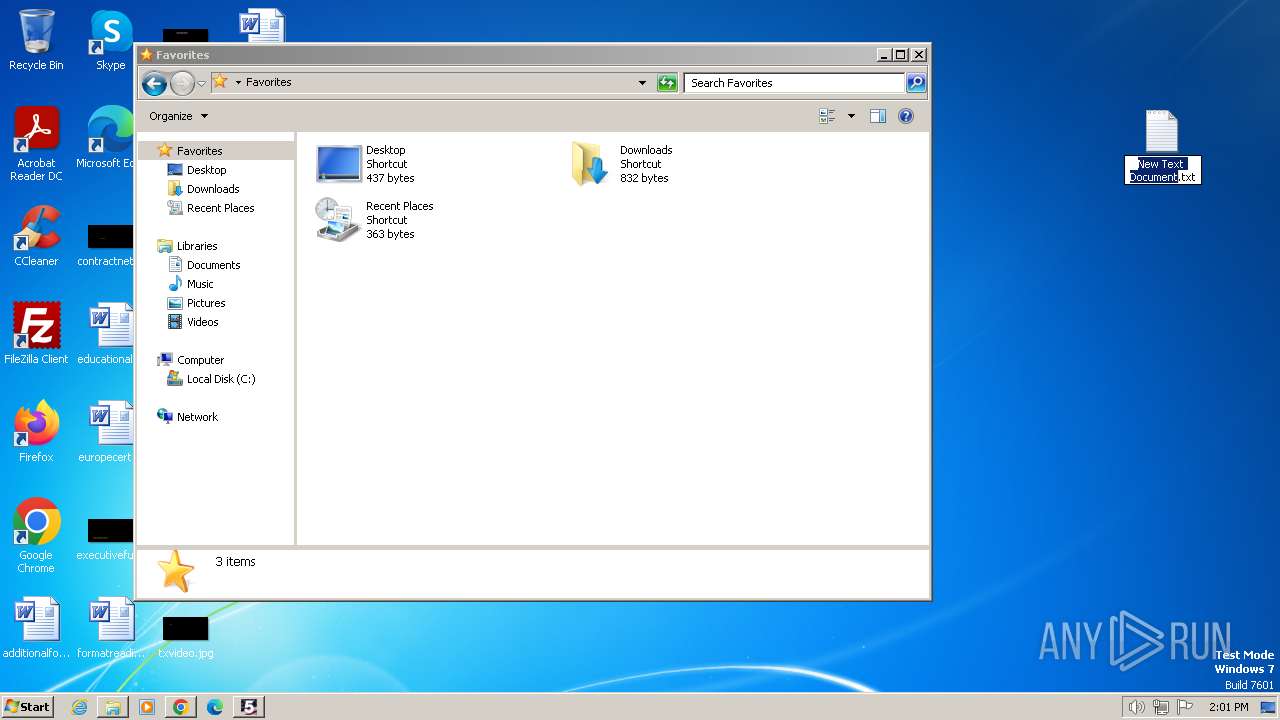Open the view options dropdown arrow
1280x720 pixels.
(x=851, y=116)
